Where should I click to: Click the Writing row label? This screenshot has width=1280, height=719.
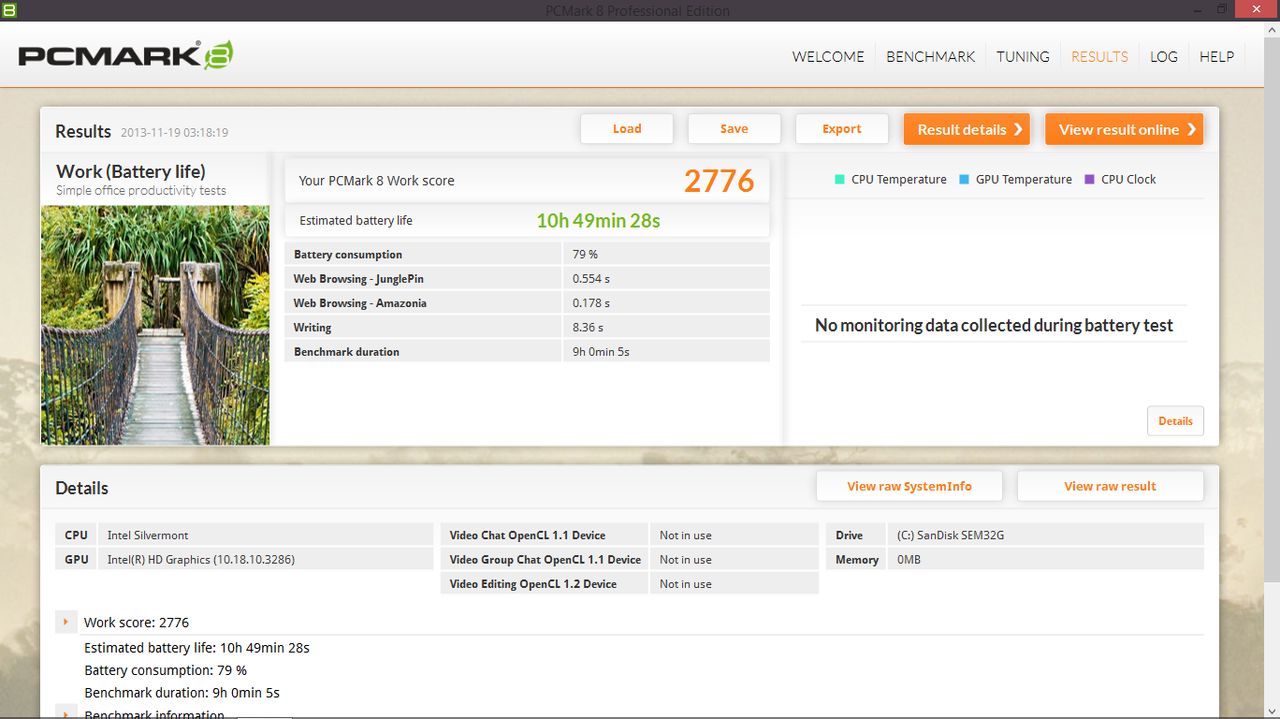tap(312, 327)
